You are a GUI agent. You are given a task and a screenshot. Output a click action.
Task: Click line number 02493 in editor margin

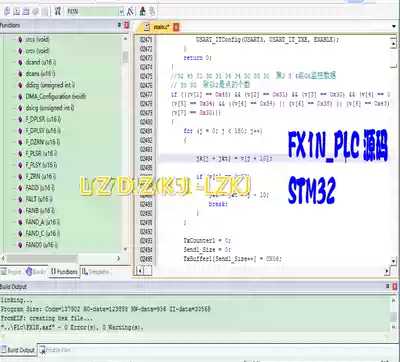click(x=146, y=240)
